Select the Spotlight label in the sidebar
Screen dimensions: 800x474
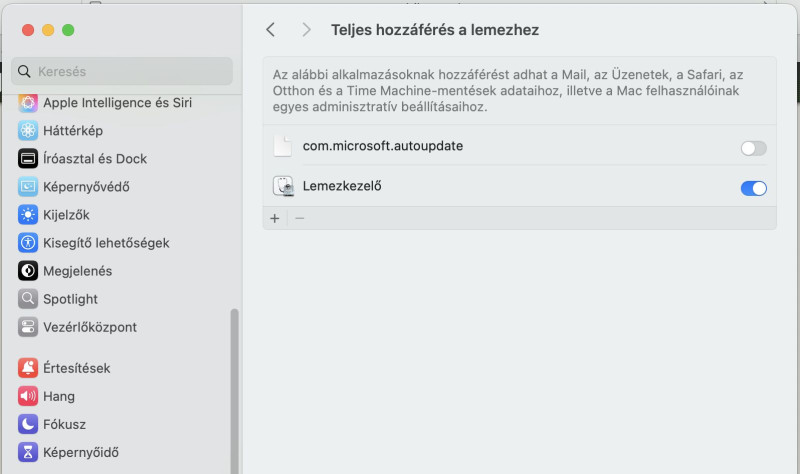pos(70,299)
